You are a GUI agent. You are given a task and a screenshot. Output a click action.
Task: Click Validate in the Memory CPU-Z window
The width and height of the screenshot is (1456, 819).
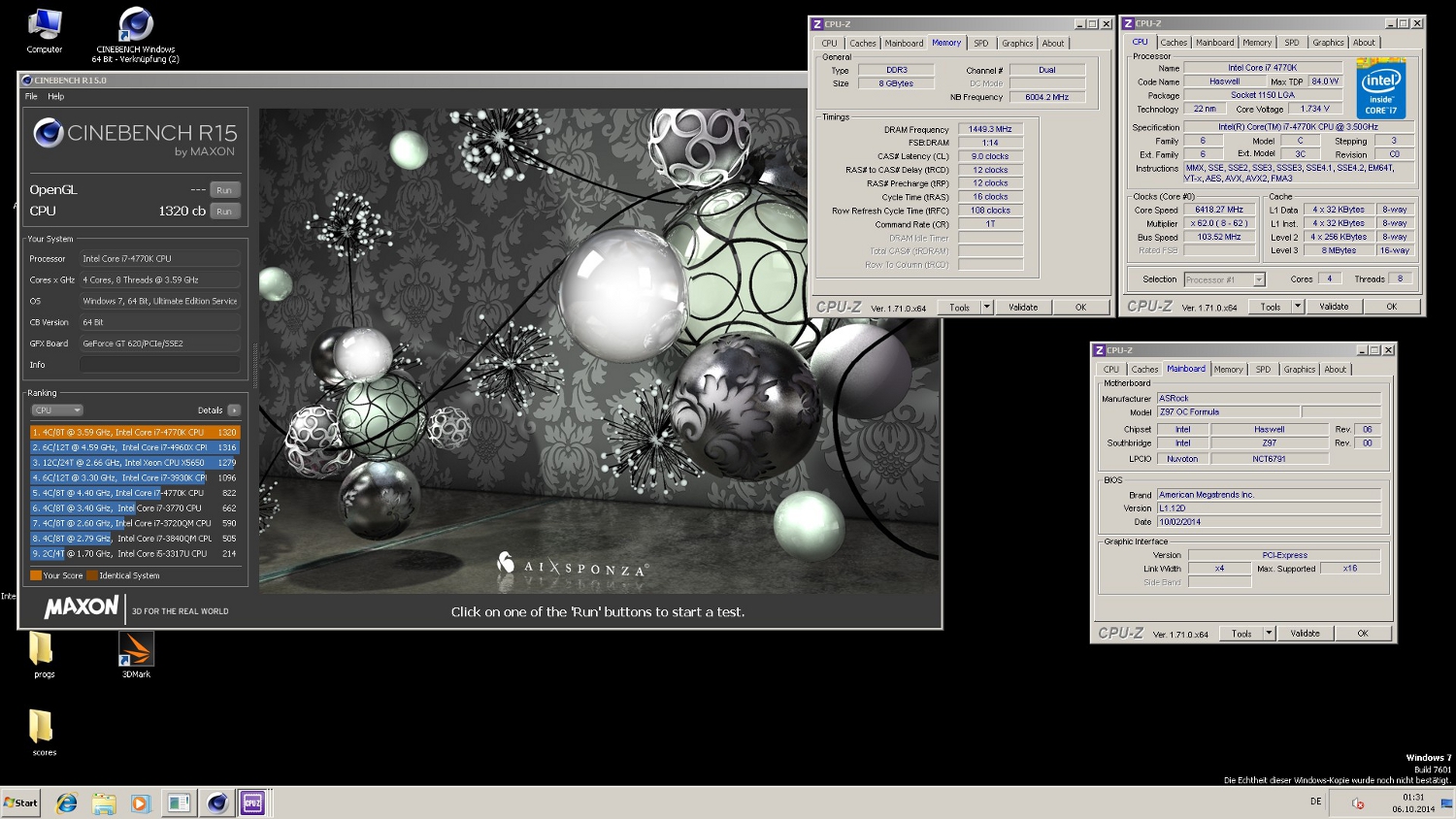tap(1023, 308)
